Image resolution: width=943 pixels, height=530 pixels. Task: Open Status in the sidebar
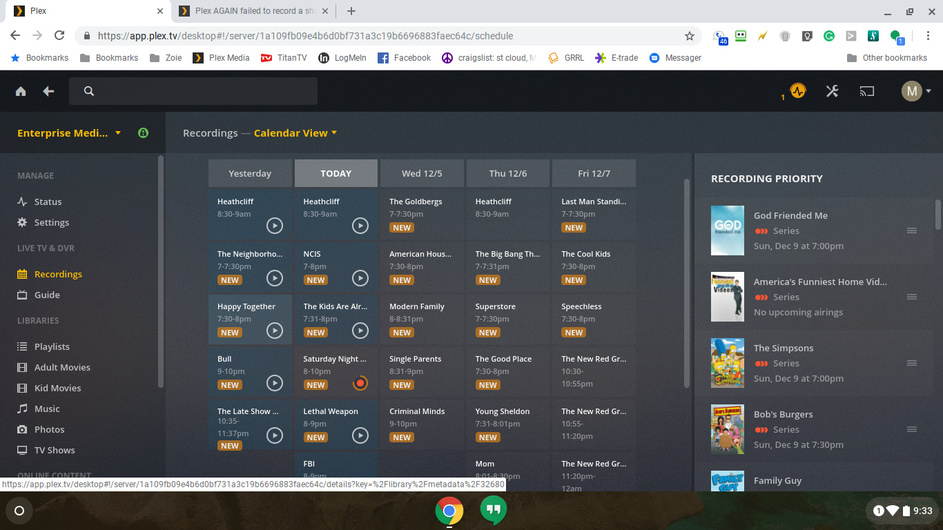(x=48, y=202)
